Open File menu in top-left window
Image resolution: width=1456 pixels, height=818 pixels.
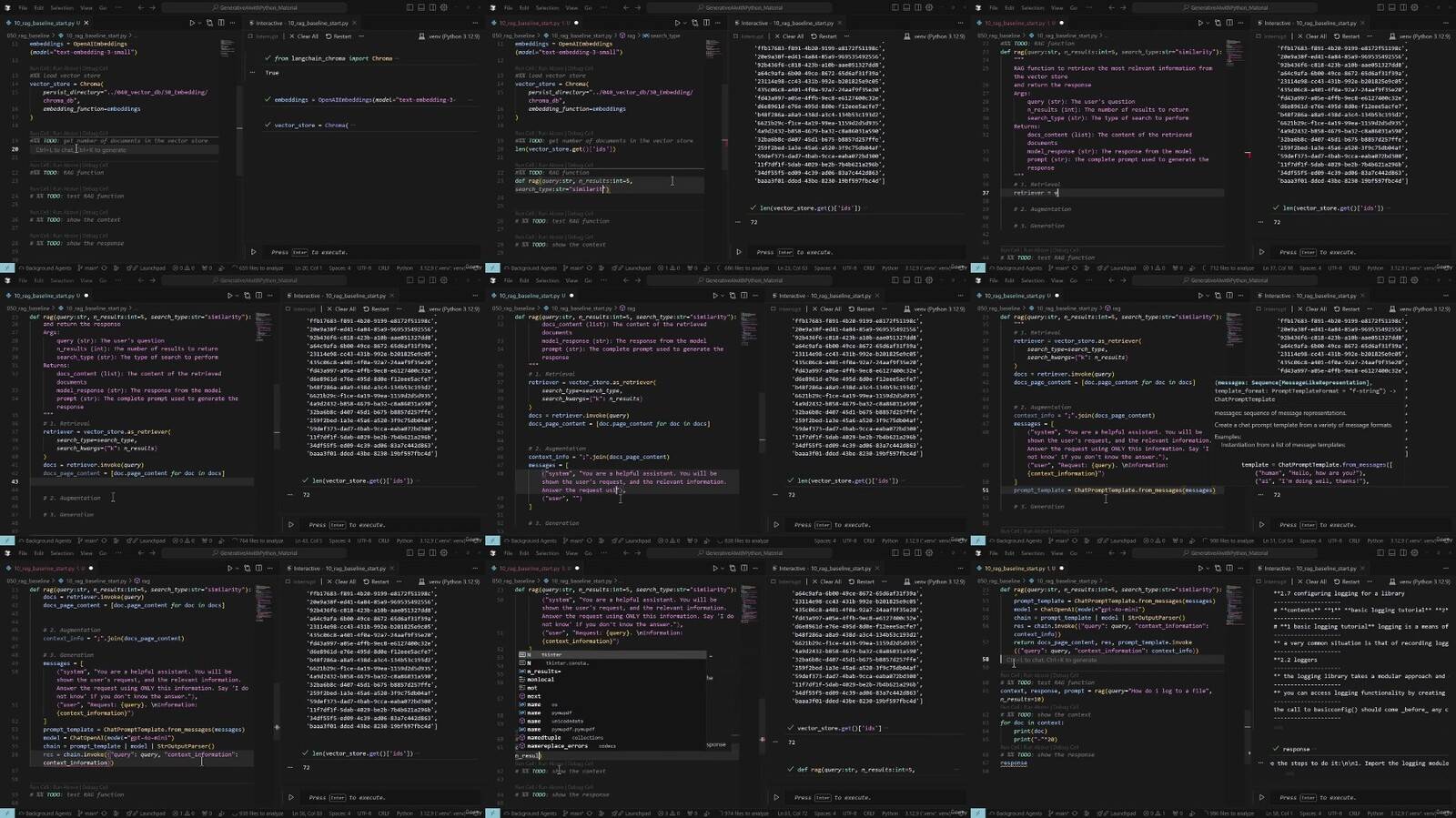click(23, 7)
